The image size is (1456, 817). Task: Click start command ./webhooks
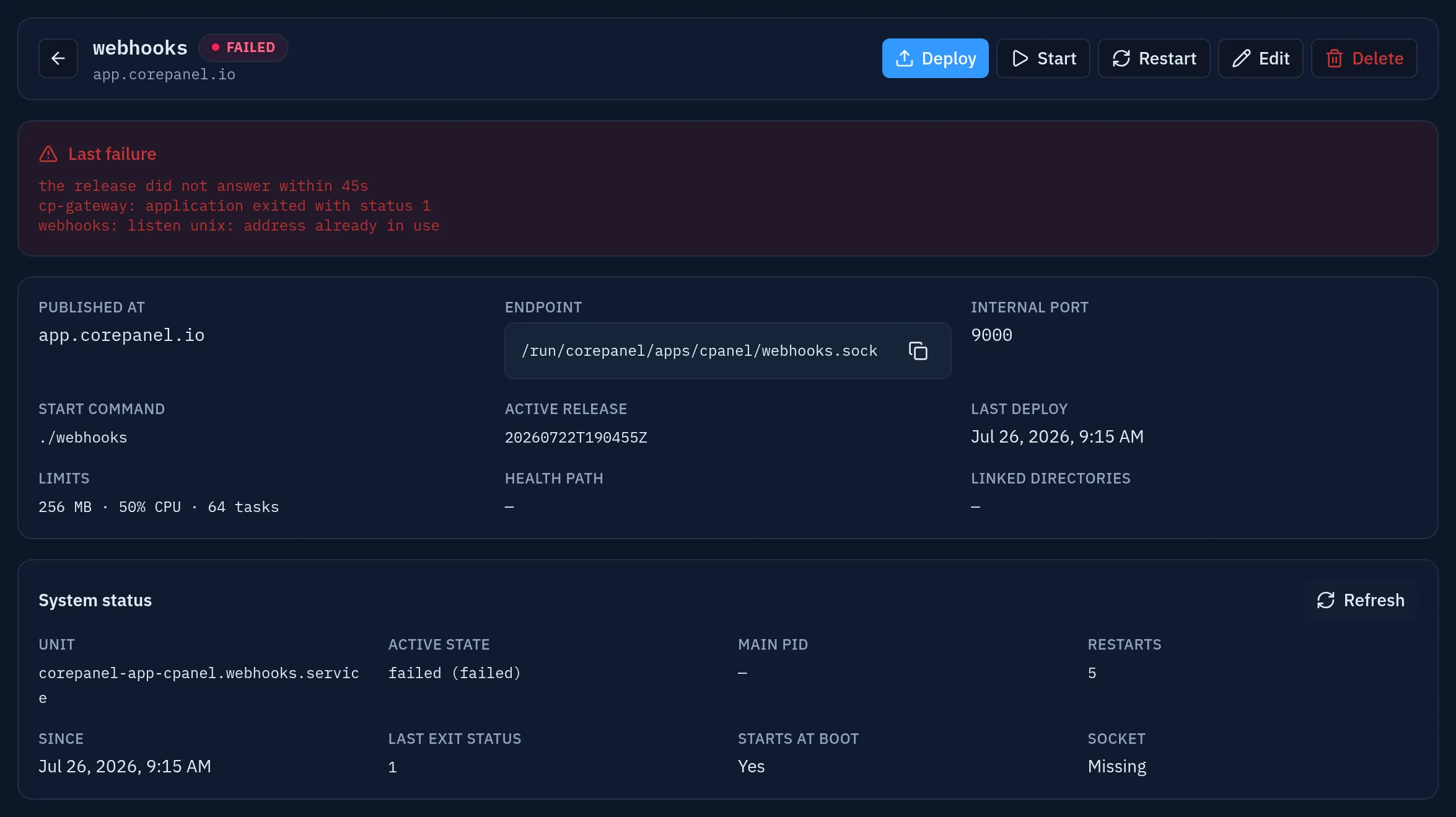click(82, 438)
